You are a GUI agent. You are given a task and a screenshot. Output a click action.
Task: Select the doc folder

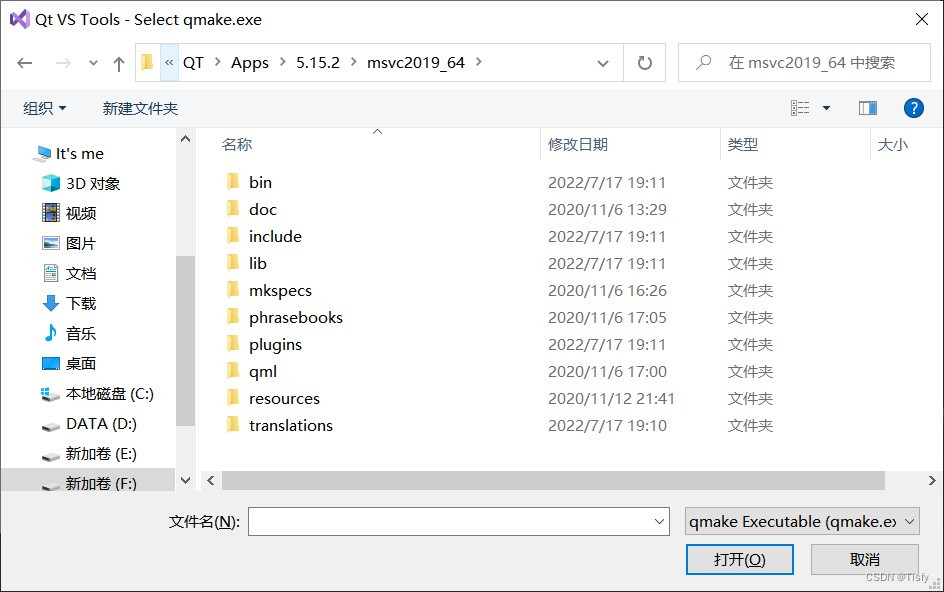click(262, 210)
